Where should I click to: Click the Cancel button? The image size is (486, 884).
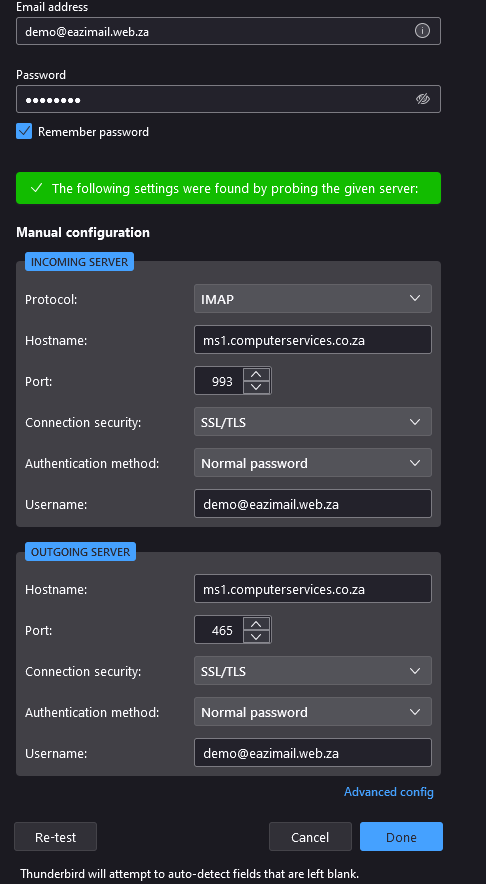(310, 837)
